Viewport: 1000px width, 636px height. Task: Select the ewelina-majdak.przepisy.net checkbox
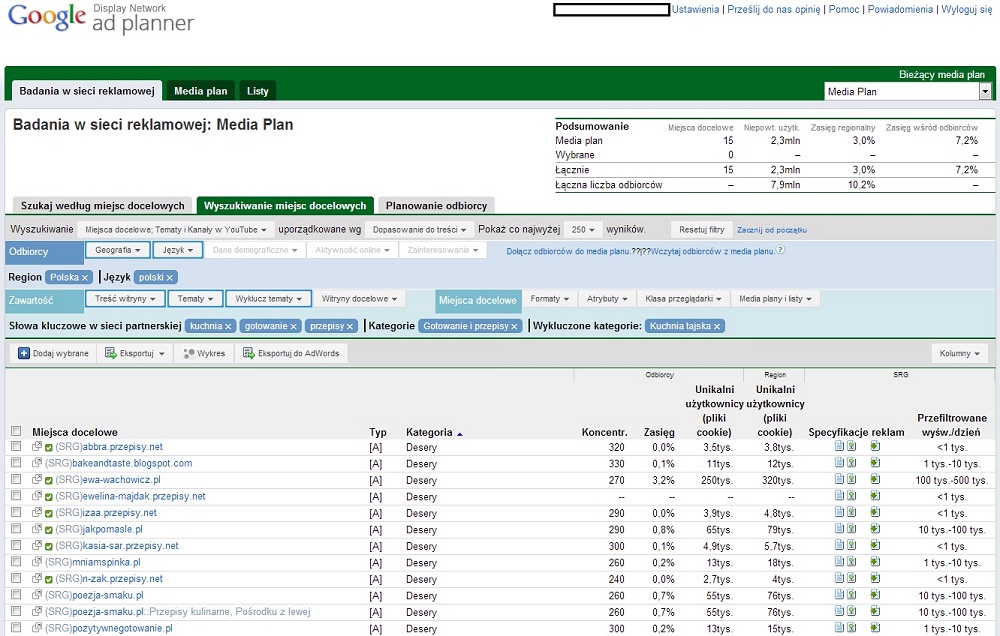tap(16, 496)
